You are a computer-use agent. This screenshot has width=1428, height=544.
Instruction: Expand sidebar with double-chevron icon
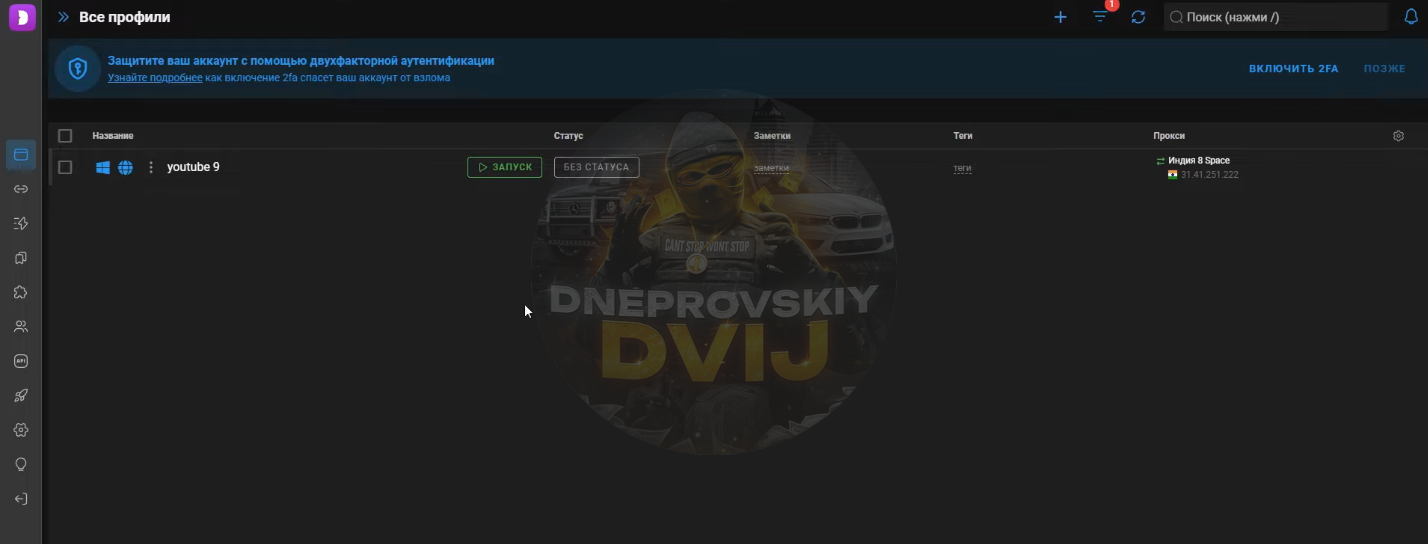(64, 17)
